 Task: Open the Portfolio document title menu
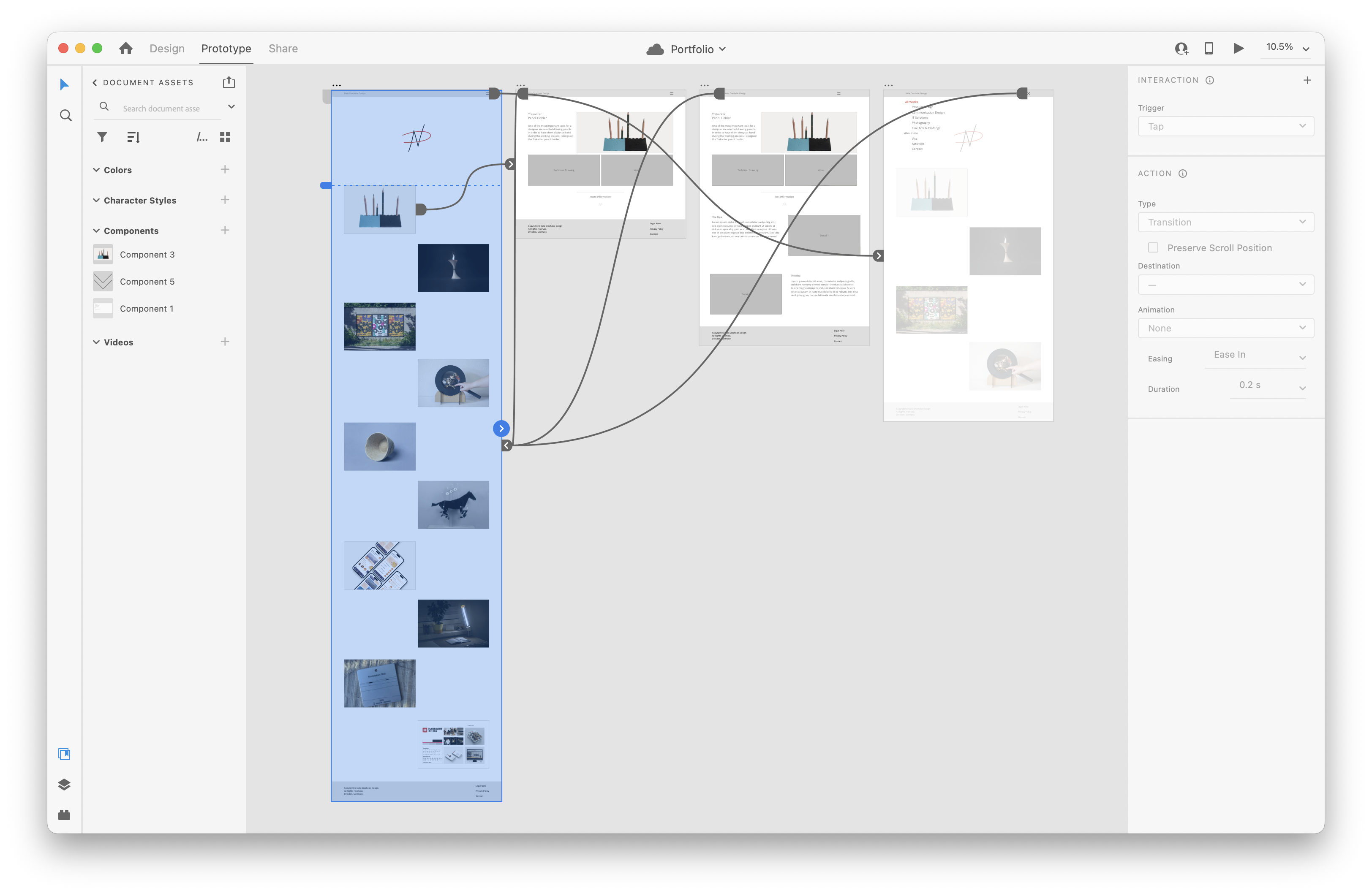click(x=697, y=49)
